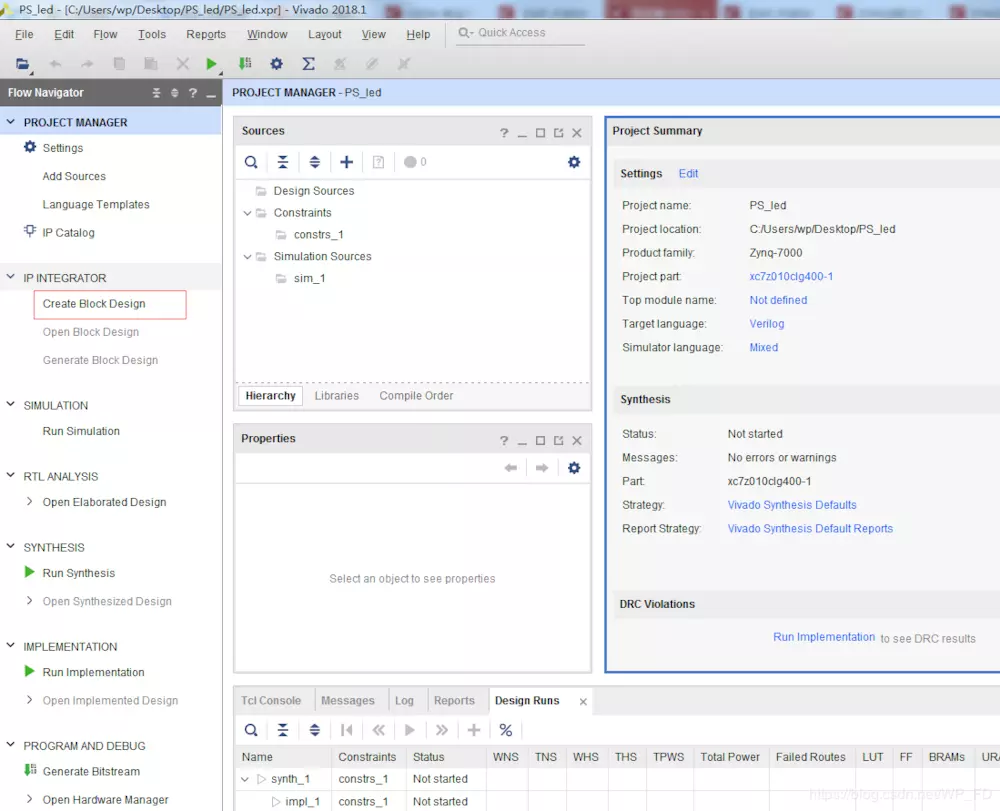Open the File menu
1000x811 pixels.
pos(24,34)
